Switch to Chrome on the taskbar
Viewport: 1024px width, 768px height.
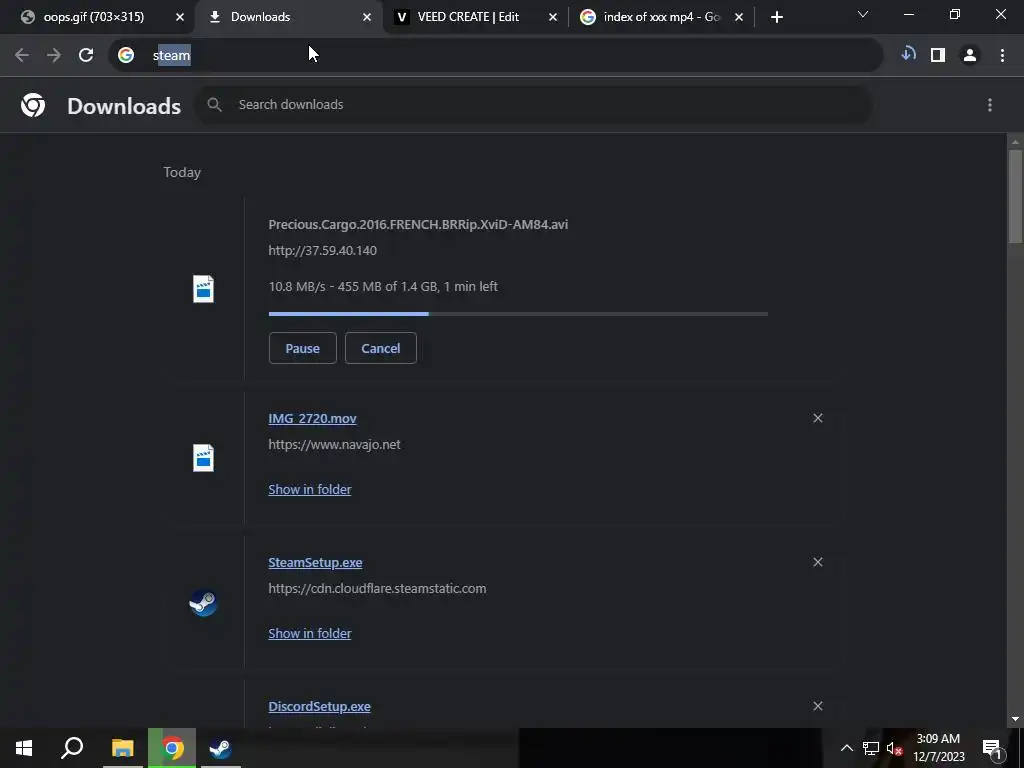(x=172, y=748)
